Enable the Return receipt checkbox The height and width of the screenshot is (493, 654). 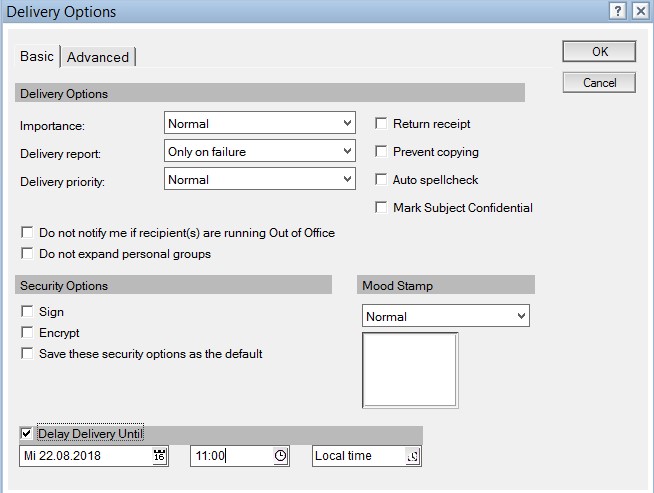pyautogui.click(x=381, y=124)
